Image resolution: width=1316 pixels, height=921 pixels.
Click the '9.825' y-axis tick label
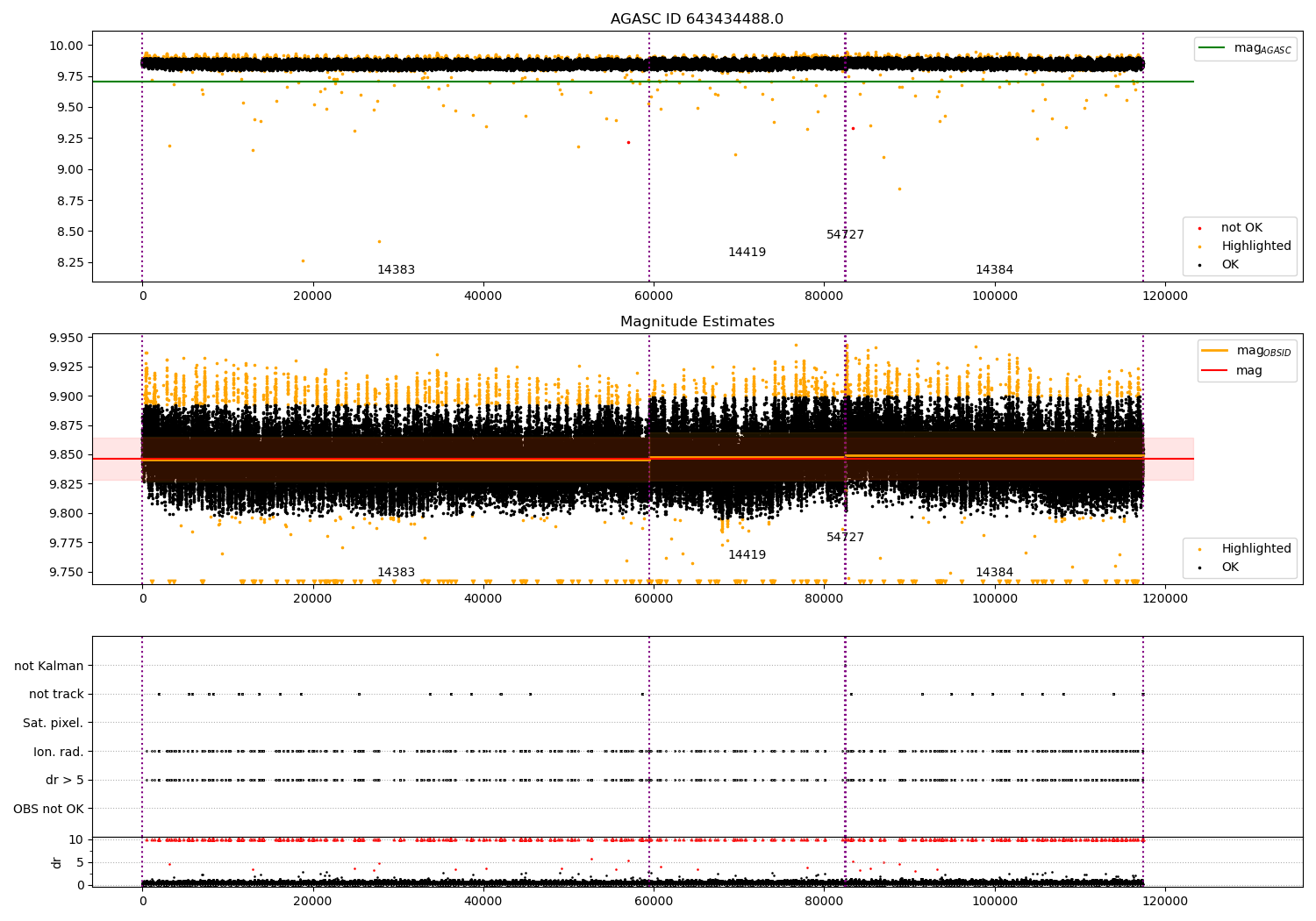click(x=67, y=484)
